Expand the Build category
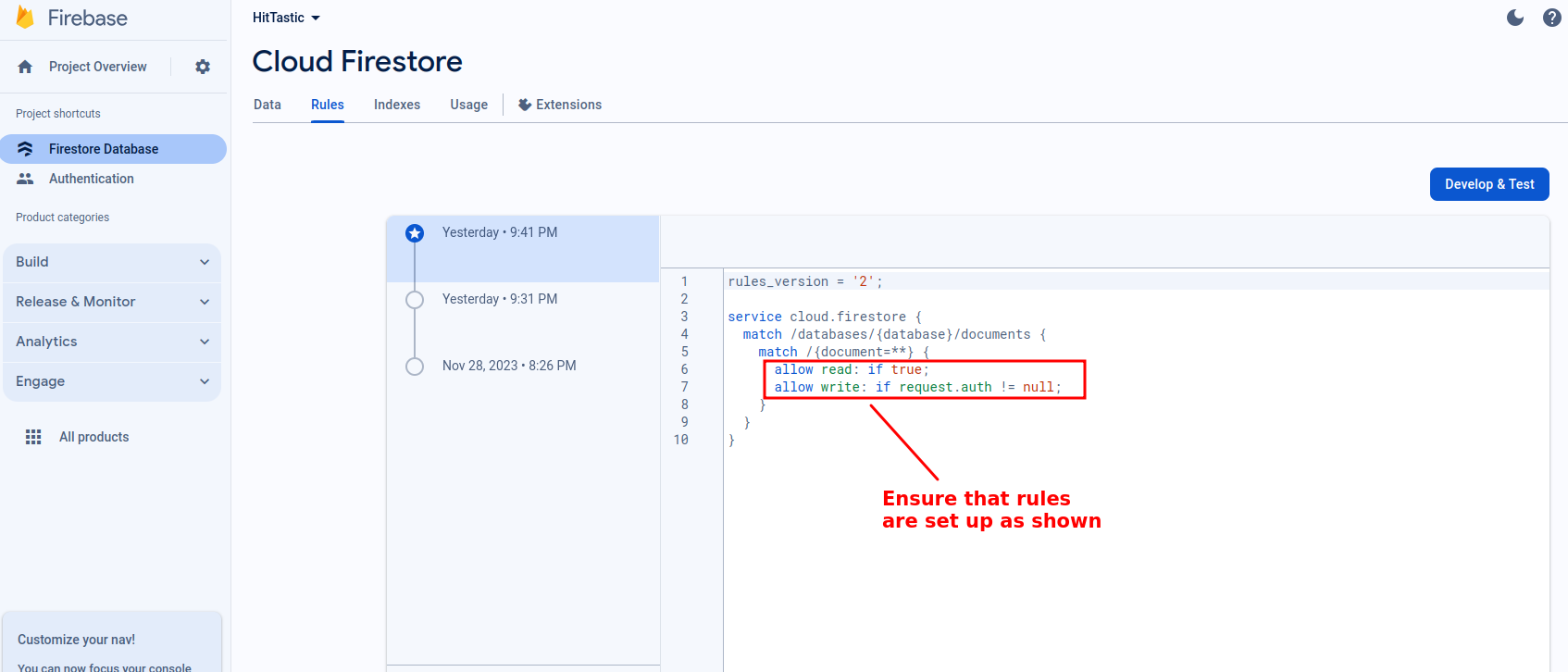 (x=112, y=262)
